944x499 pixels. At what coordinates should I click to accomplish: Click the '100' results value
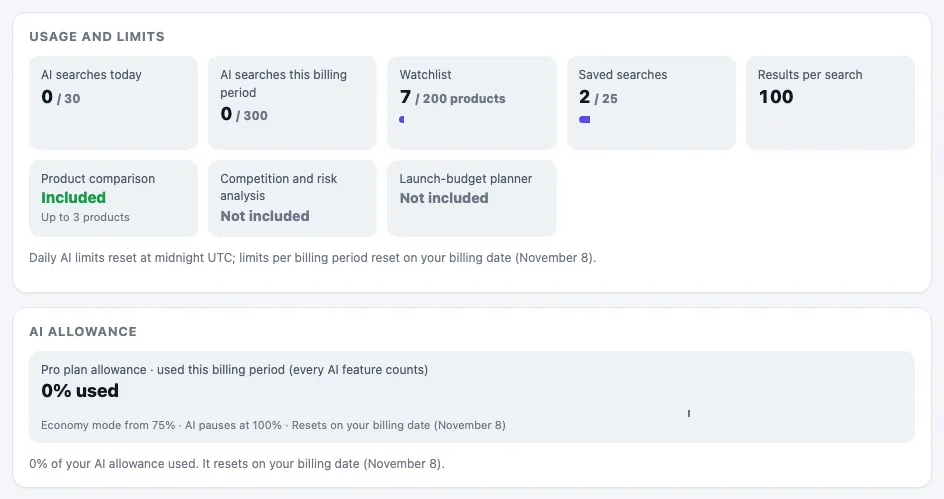pyautogui.click(x=775, y=97)
